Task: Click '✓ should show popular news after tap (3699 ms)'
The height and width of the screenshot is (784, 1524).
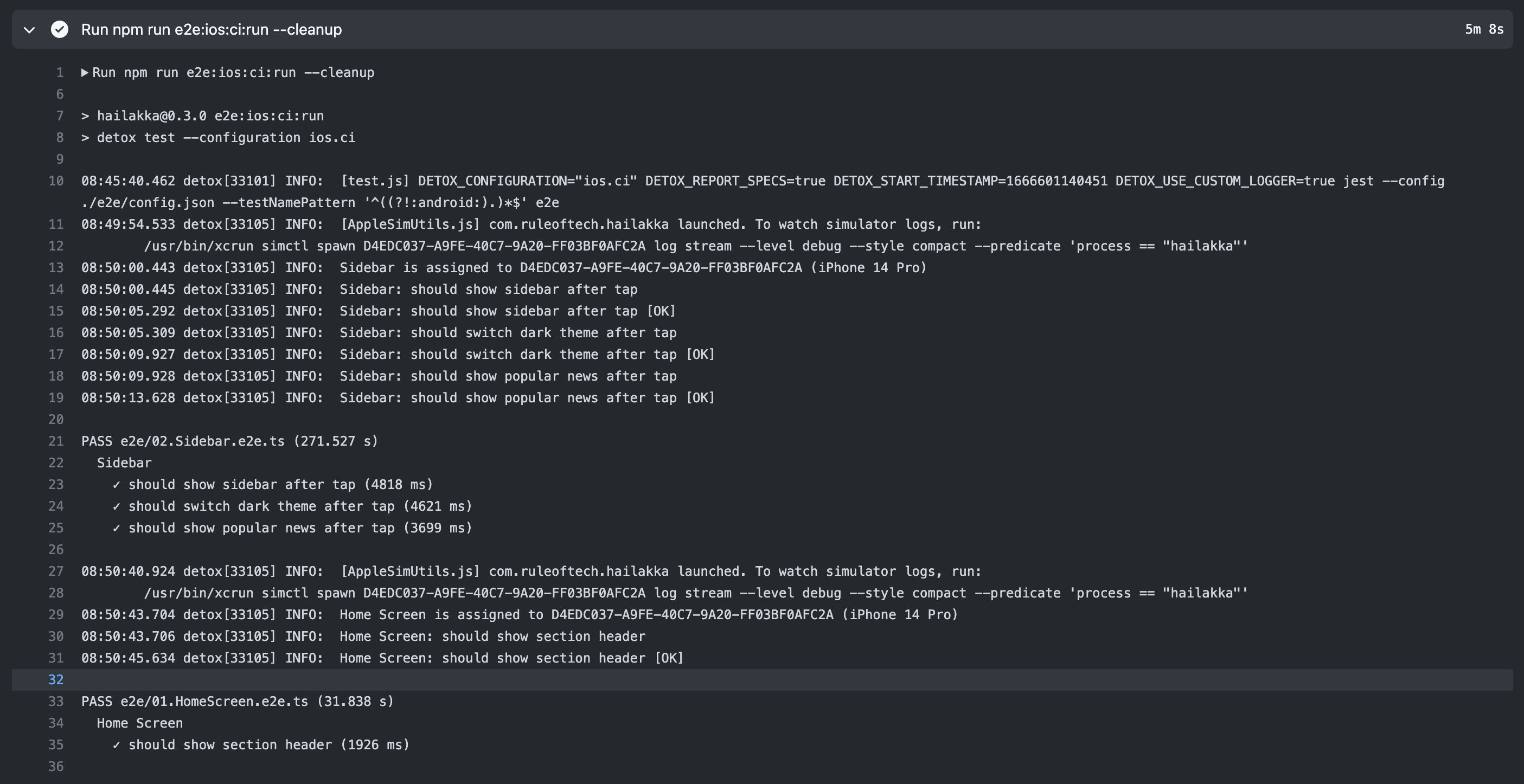Action: (292, 528)
